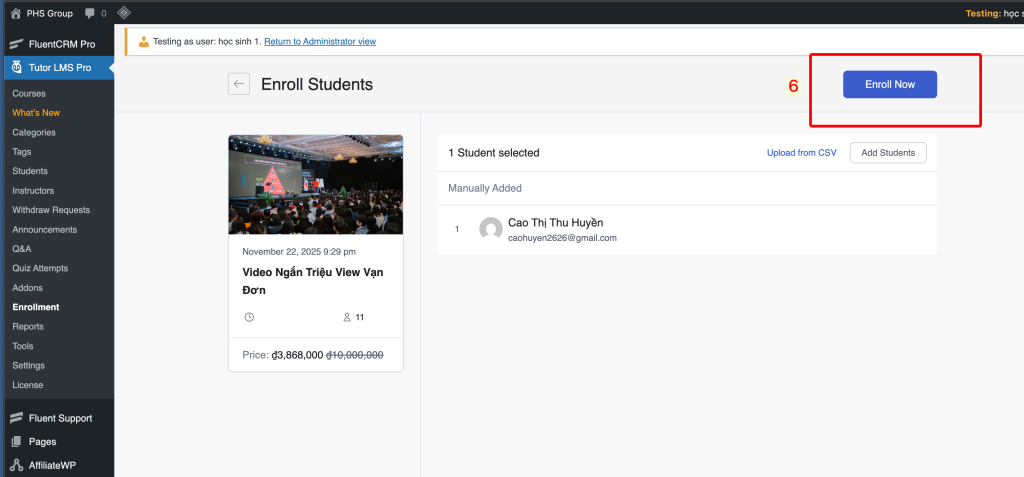The image size is (1024, 477).
Task: Go to the Courses submenu
Action: [29, 93]
